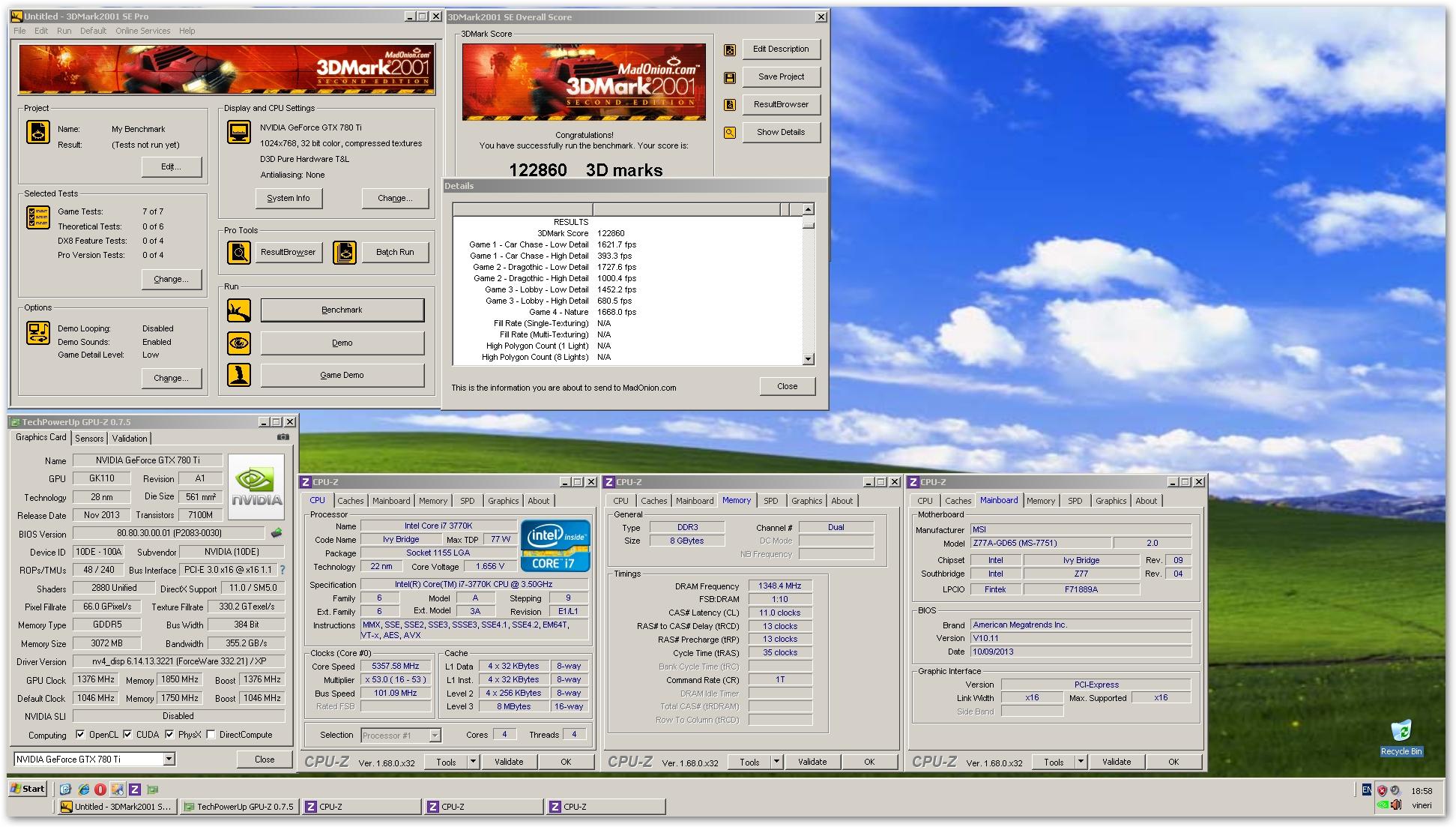The image size is (1456, 827).
Task: Click Show Details button in Overall Score window
Action: [781, 133]
